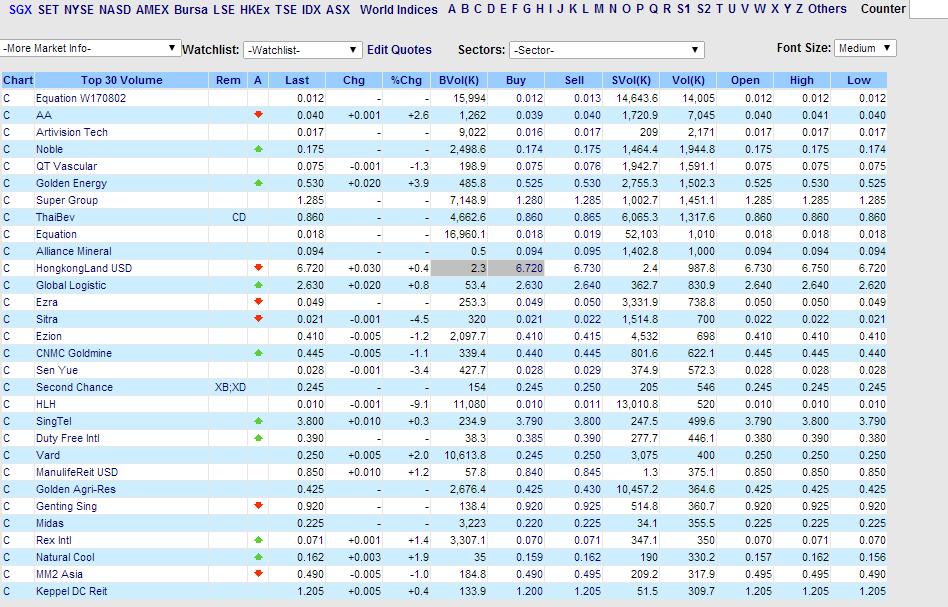Click green up arrow beside Golden Energy

pyautogui.click(x=258, y=183)
